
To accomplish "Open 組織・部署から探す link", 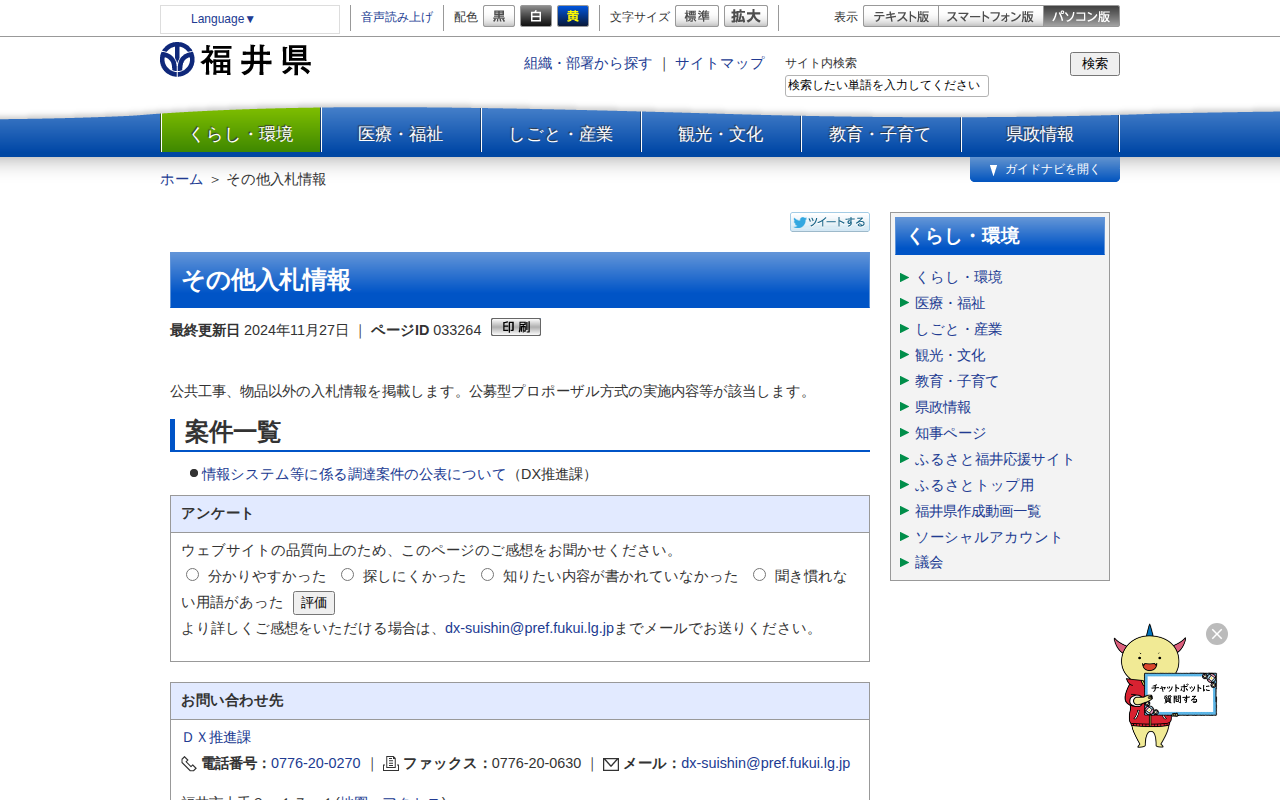I will click(588, 63).
